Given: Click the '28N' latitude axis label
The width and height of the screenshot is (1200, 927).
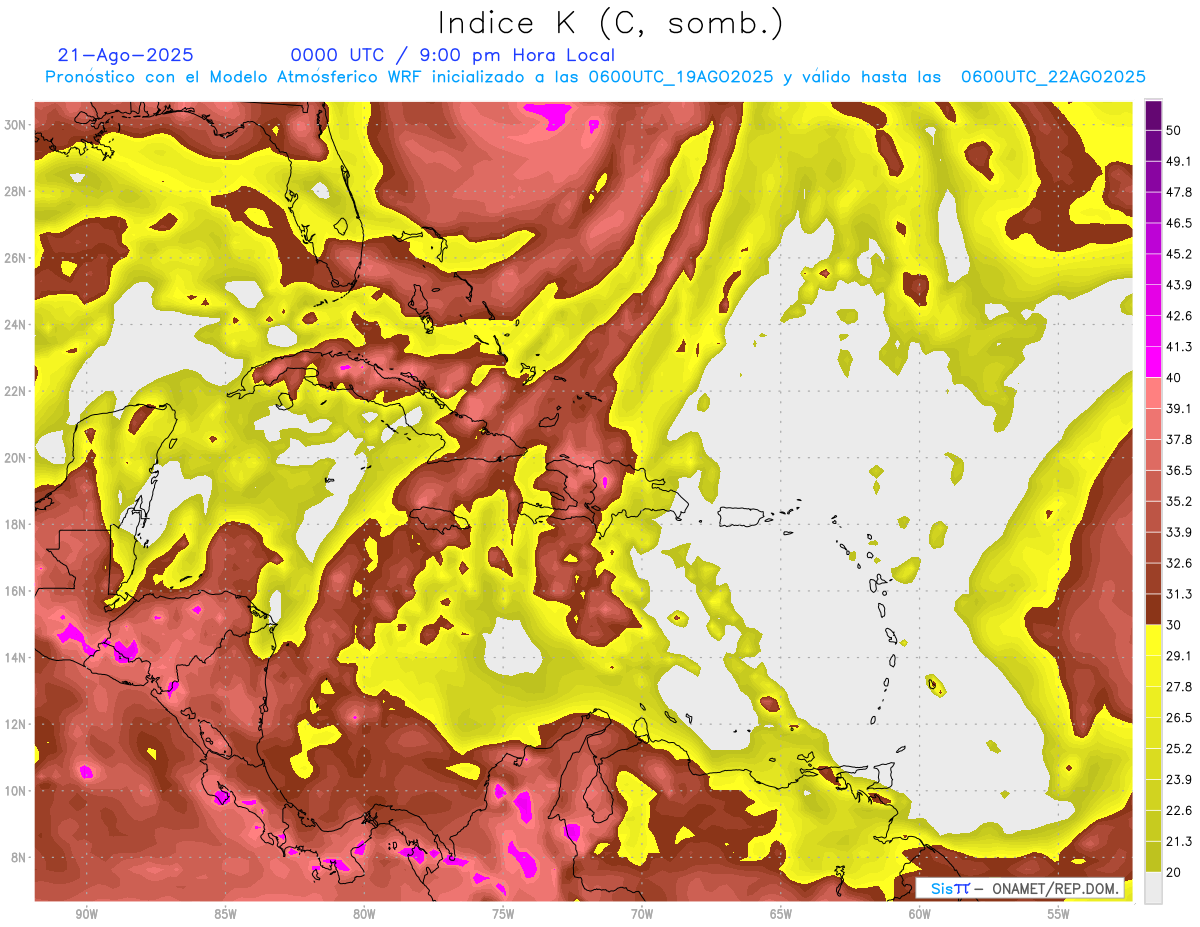Looking at the screenshot, I should [16, 191].
